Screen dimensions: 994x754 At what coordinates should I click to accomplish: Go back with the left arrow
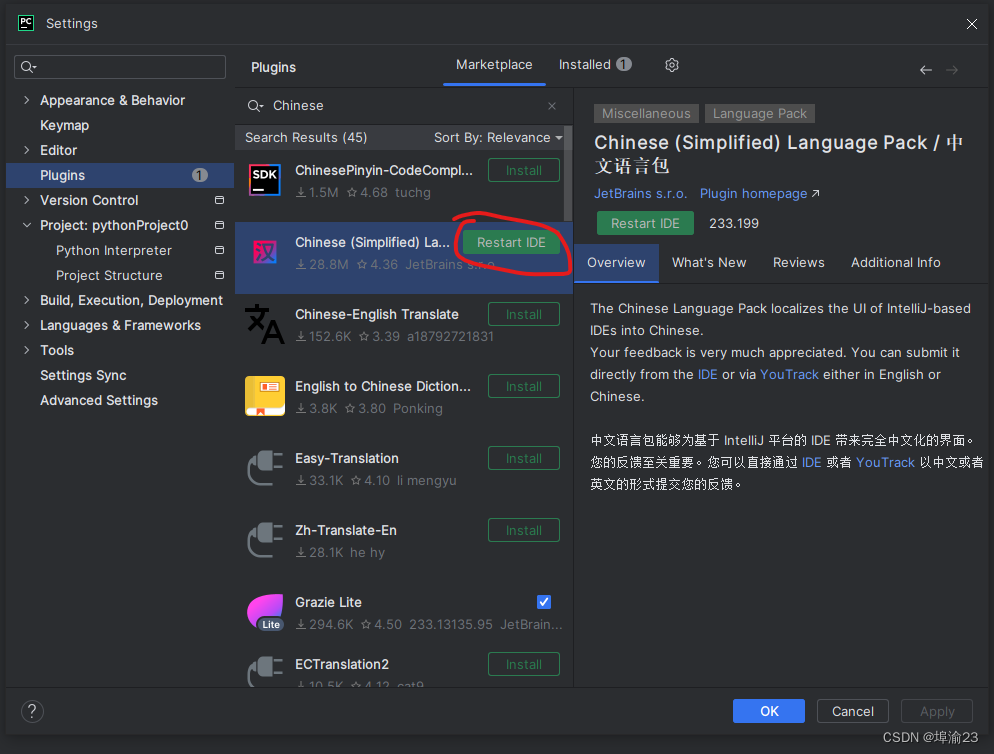926,70
